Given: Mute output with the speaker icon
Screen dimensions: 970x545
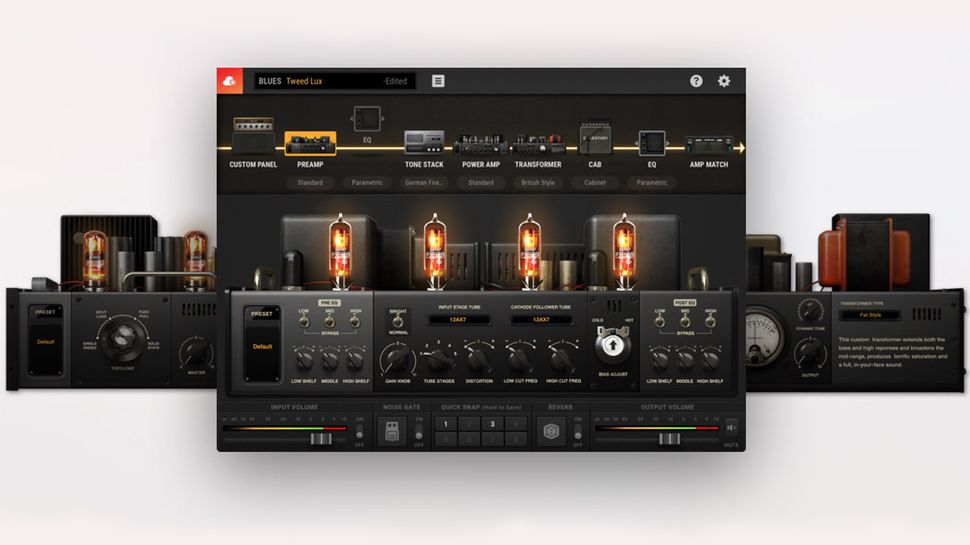Looking at the screenshot, I should tap(731, 427).
